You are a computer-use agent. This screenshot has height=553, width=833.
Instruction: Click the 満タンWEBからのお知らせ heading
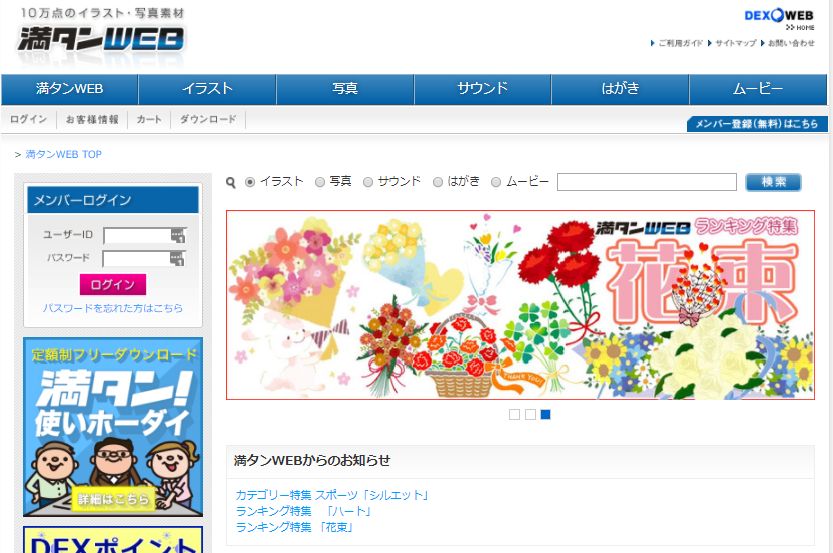point(312,461)
